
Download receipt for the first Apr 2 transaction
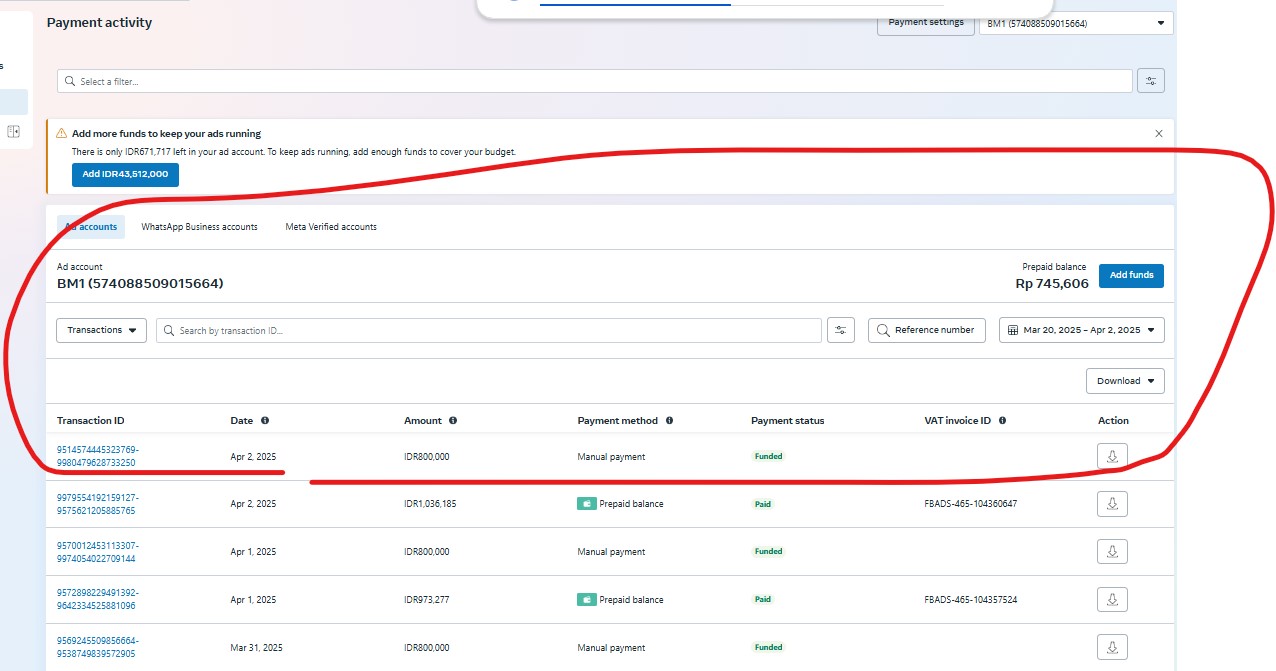[x=1112, y=456]
